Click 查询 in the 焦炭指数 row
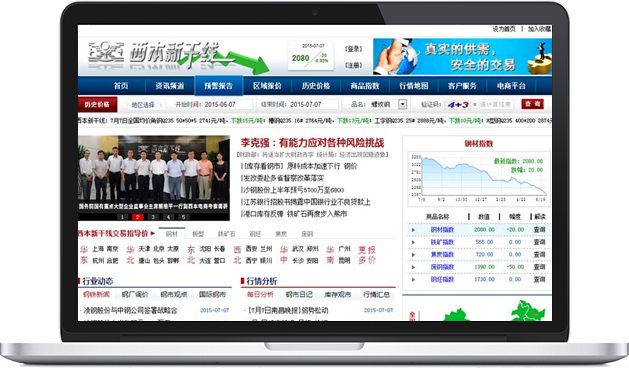This screenshot has height=368, width=629. (x=539, y=255)
